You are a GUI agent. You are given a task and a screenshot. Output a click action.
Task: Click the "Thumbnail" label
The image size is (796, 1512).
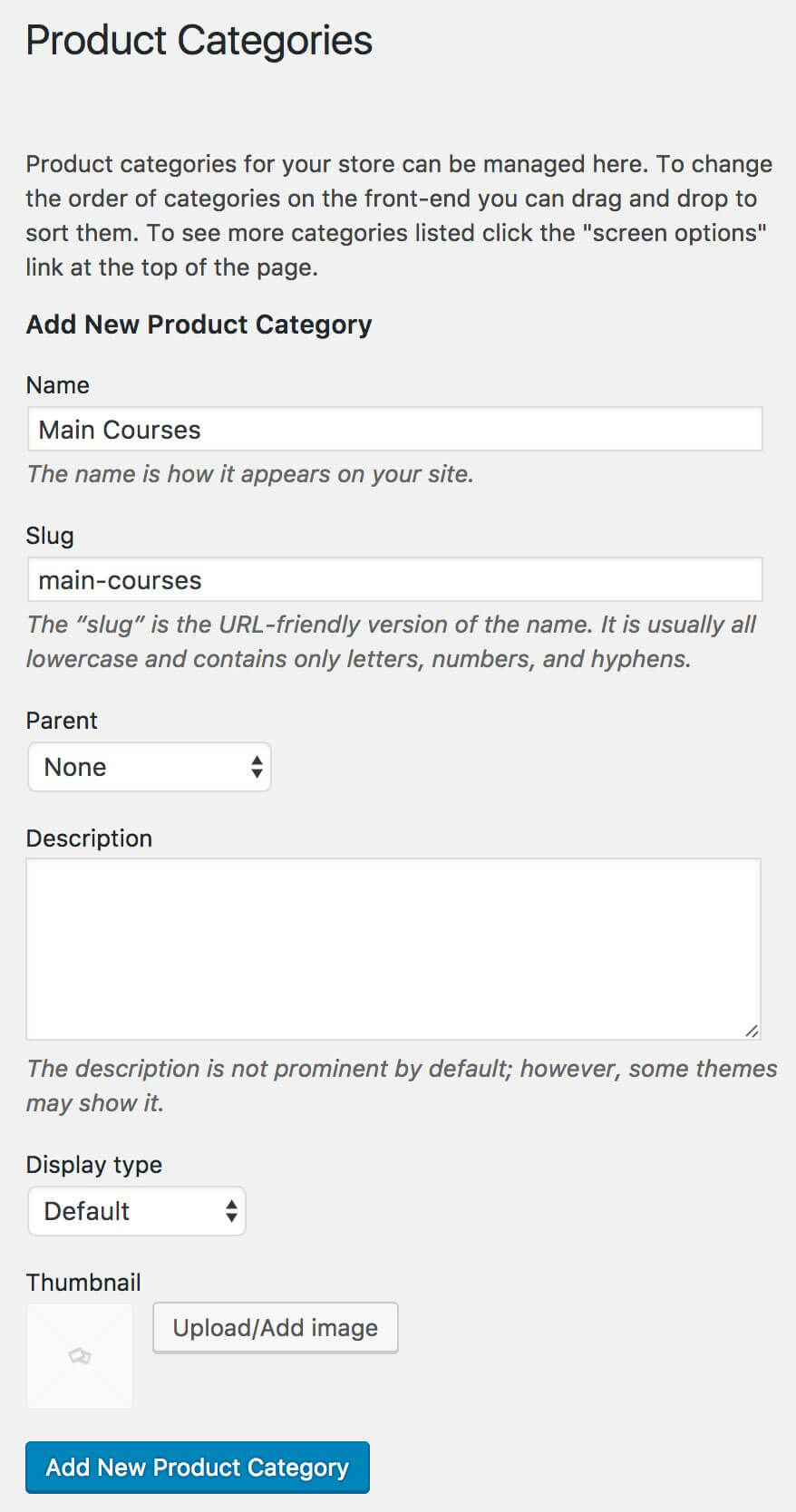pos(83,1283)
